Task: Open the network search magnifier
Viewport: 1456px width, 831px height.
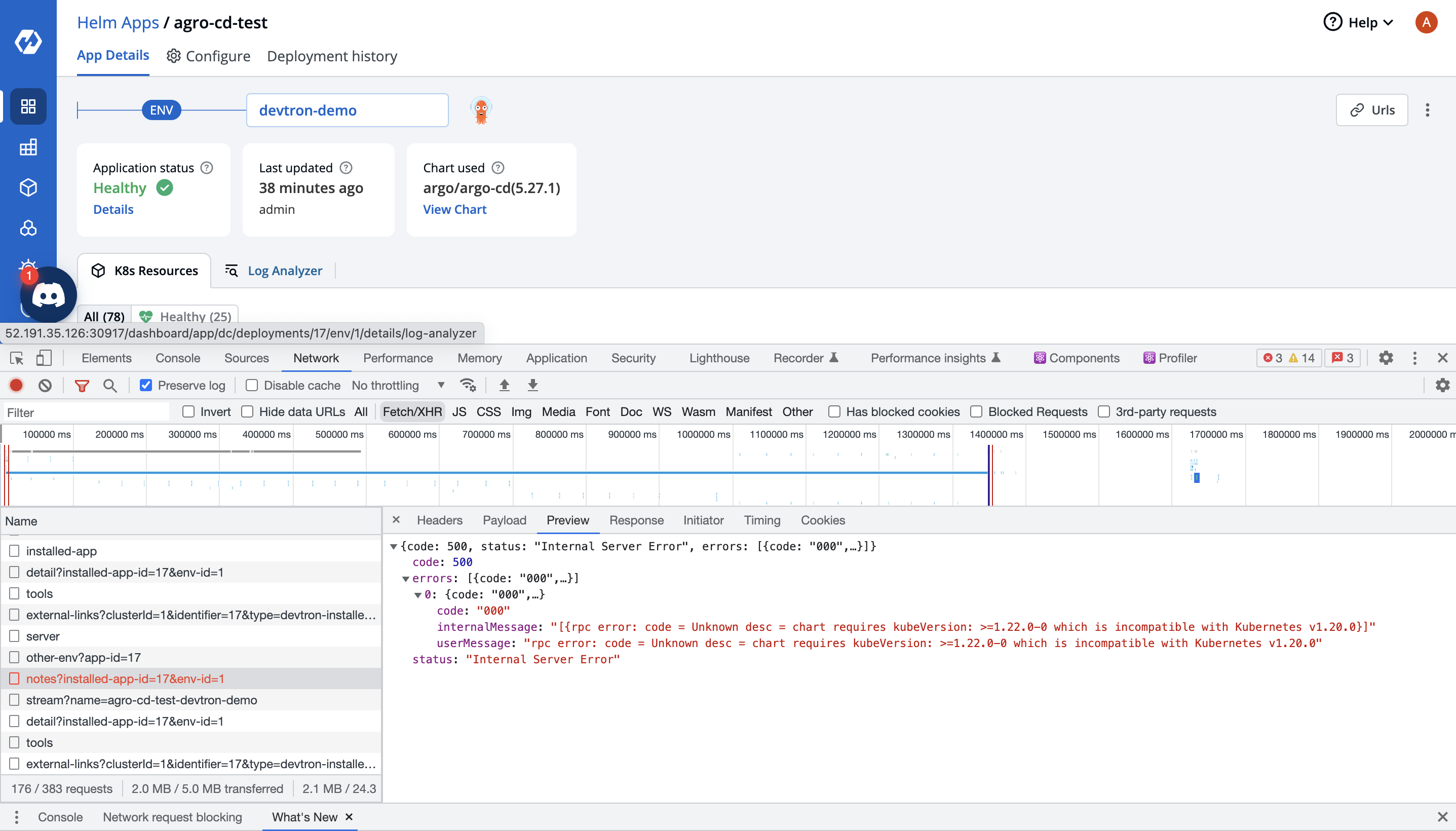Action: tap(110, 385)
